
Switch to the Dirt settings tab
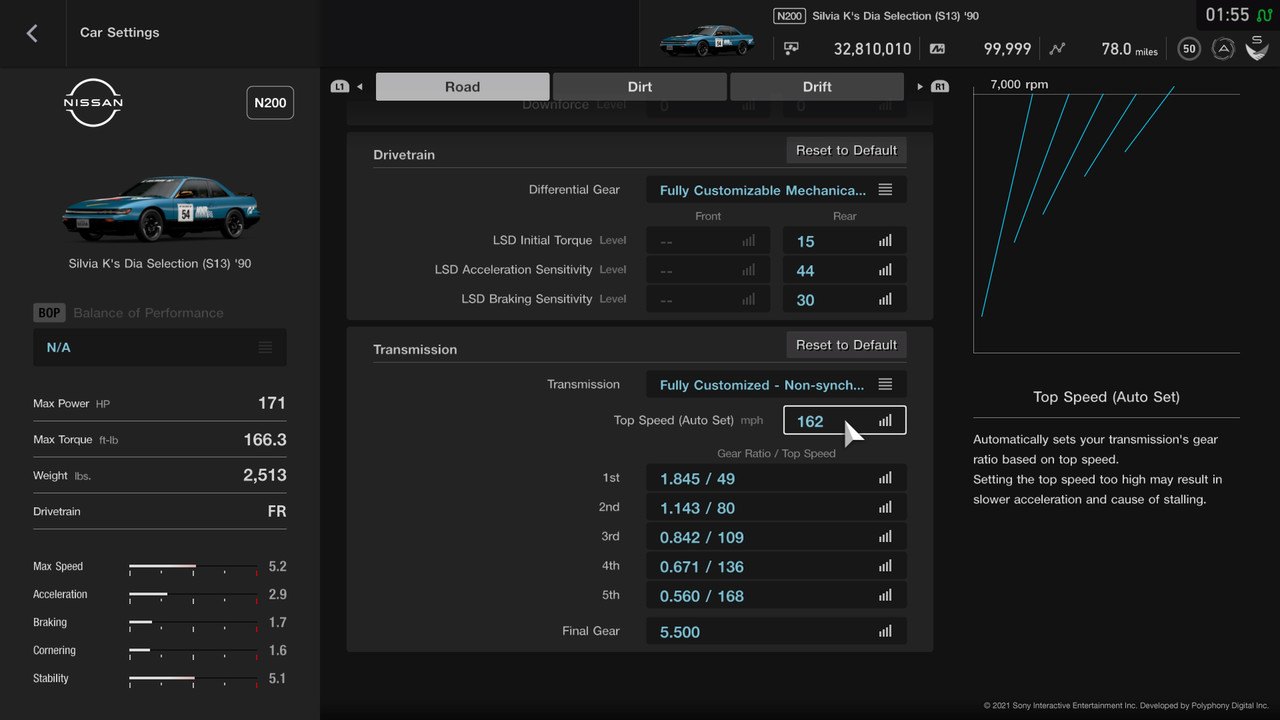click(x=640, y=87)
